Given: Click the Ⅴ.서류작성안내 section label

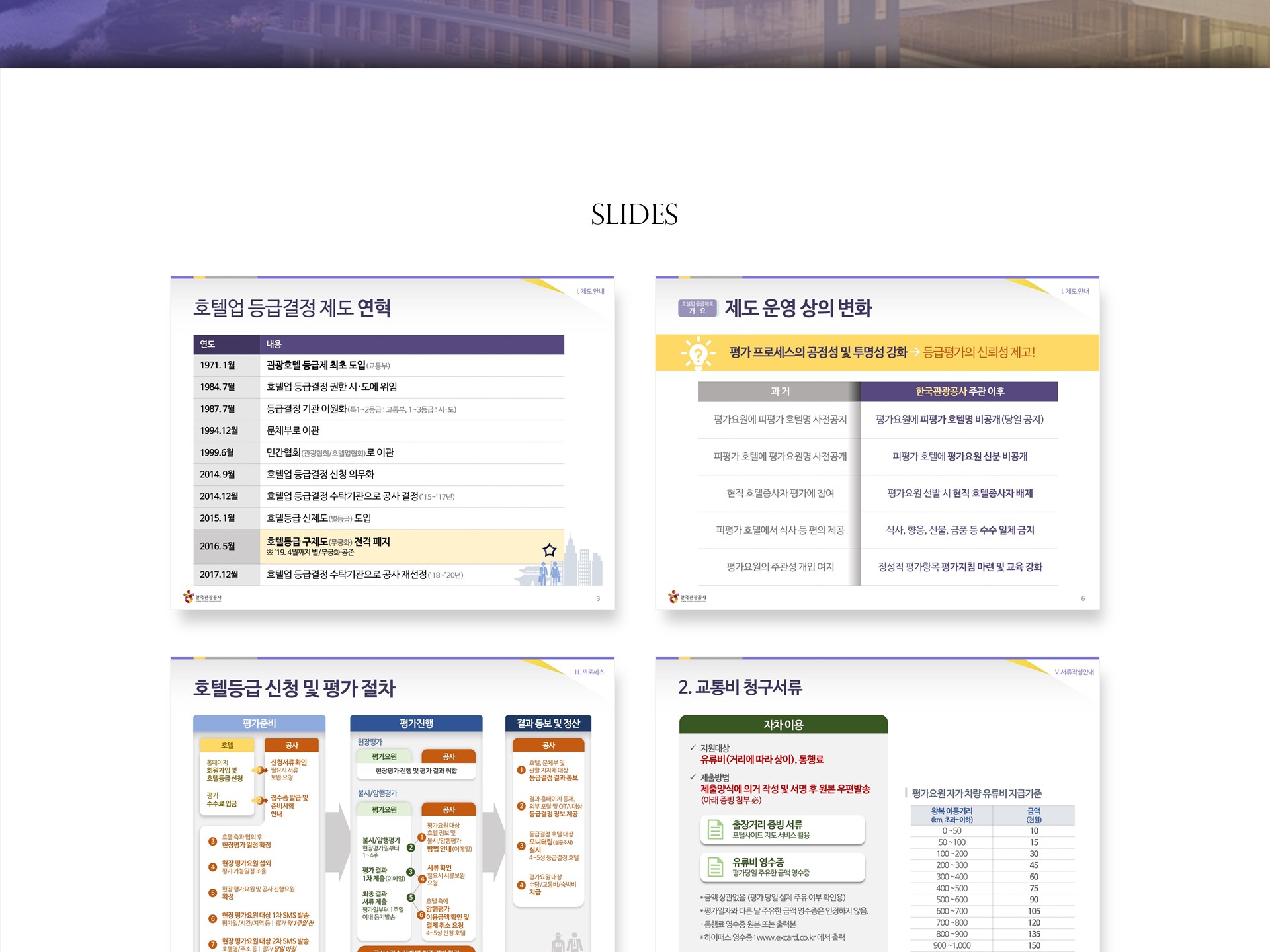Looking at the screenshot, I should [1074, 672].
